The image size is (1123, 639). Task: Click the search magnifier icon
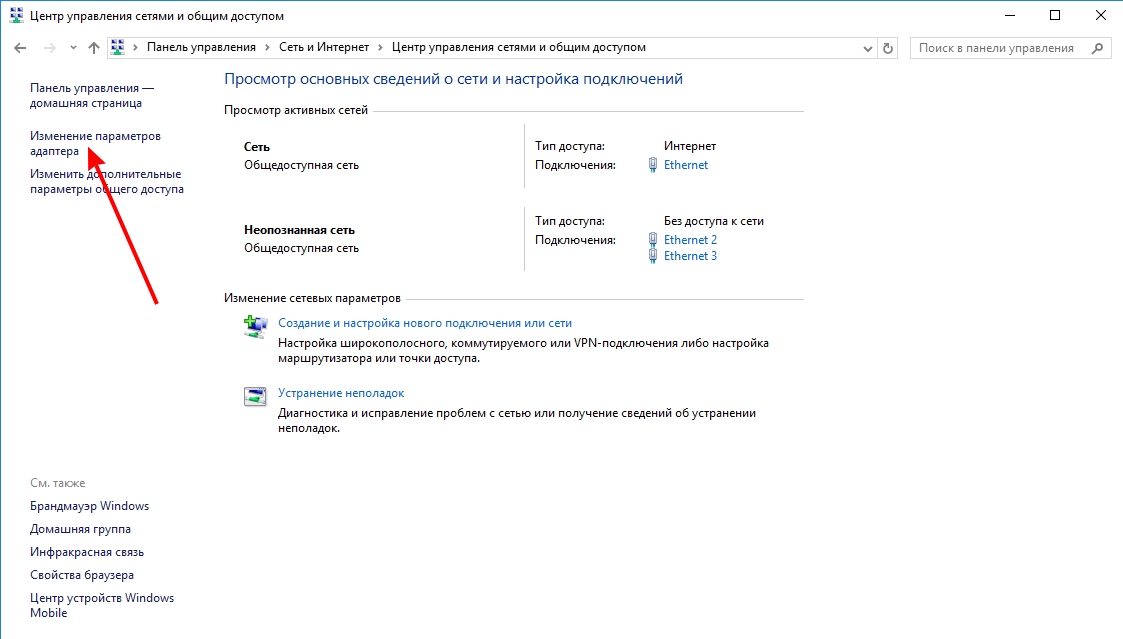click(x=1097, y=48)
